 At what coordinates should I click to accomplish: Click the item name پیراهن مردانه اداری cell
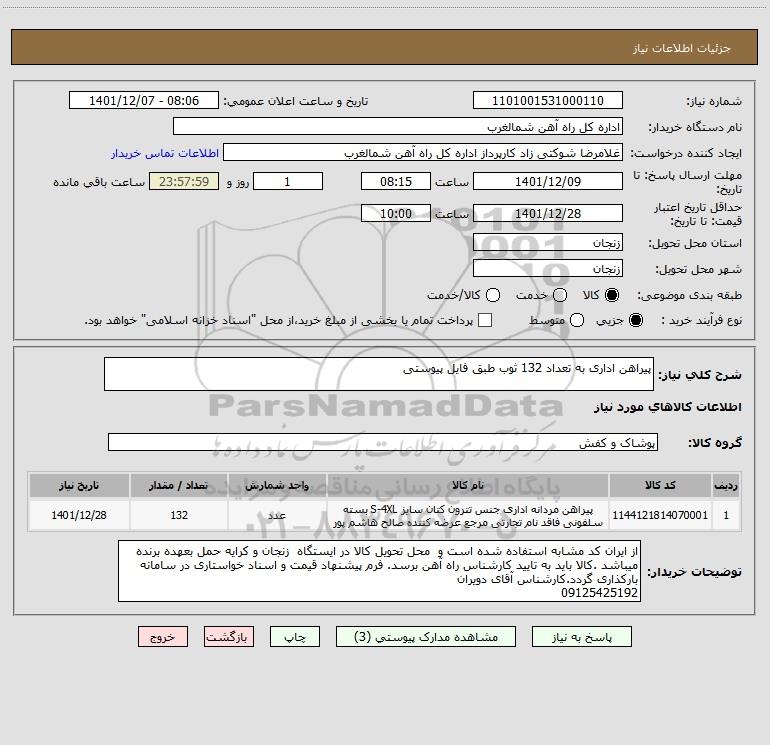(x=468, y=515)
